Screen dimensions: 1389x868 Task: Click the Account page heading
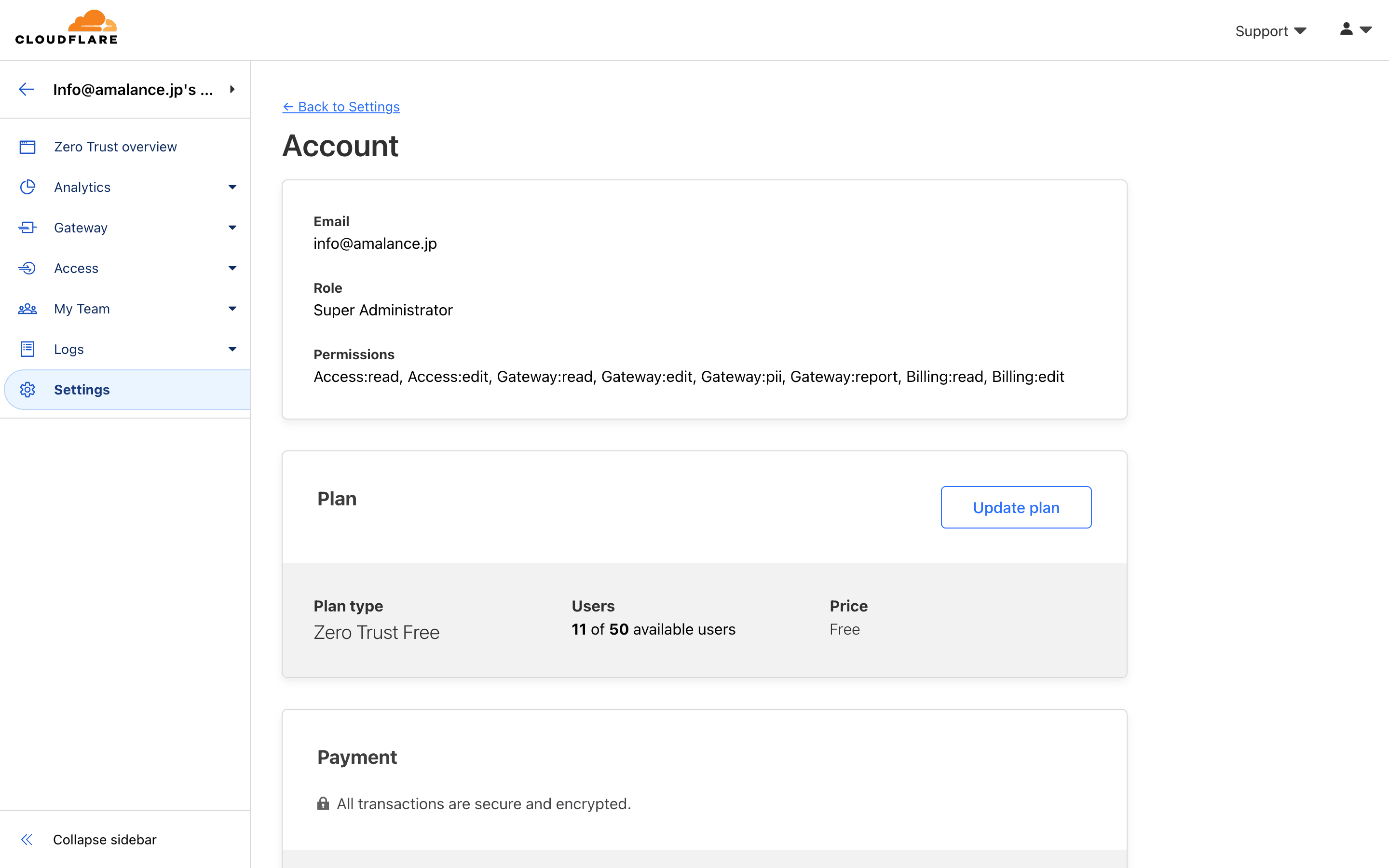coord(340,146)
